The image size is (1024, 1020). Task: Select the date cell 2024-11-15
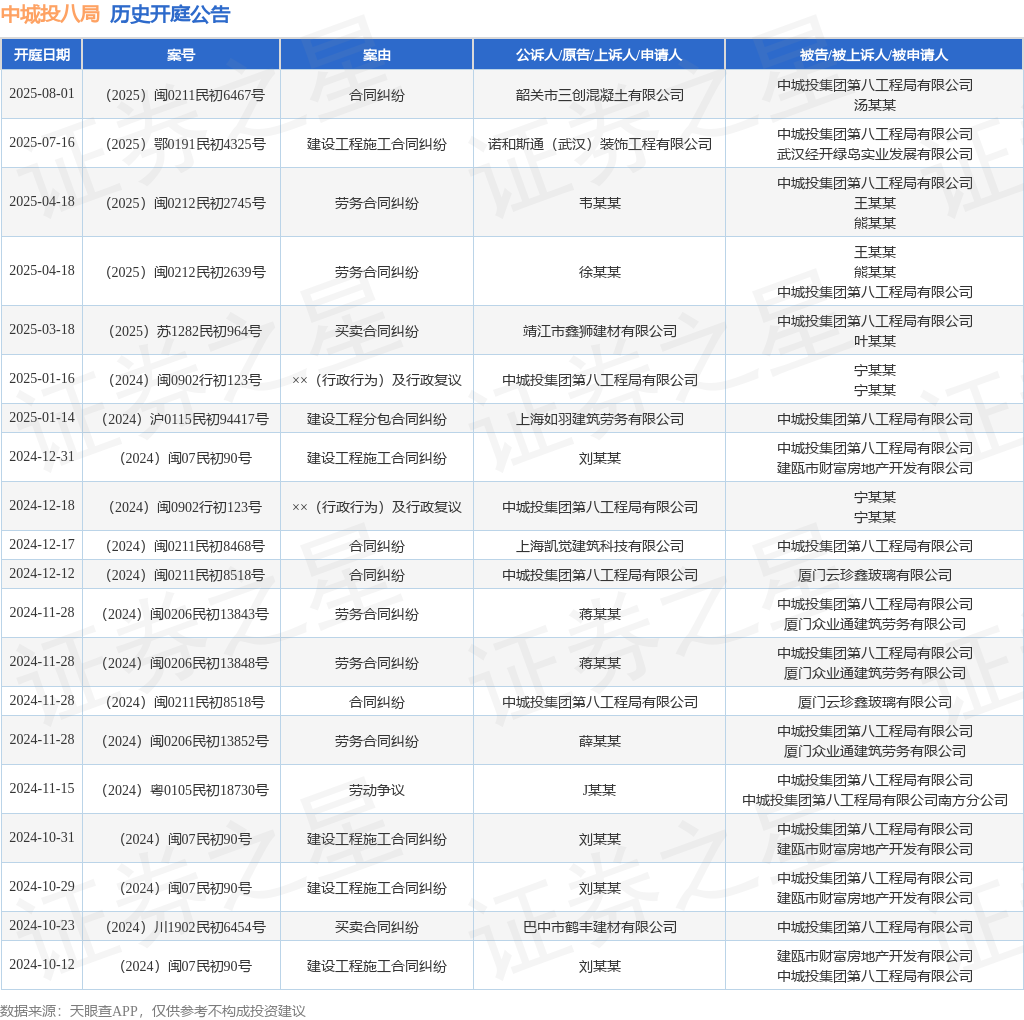(x=42, y=788)
